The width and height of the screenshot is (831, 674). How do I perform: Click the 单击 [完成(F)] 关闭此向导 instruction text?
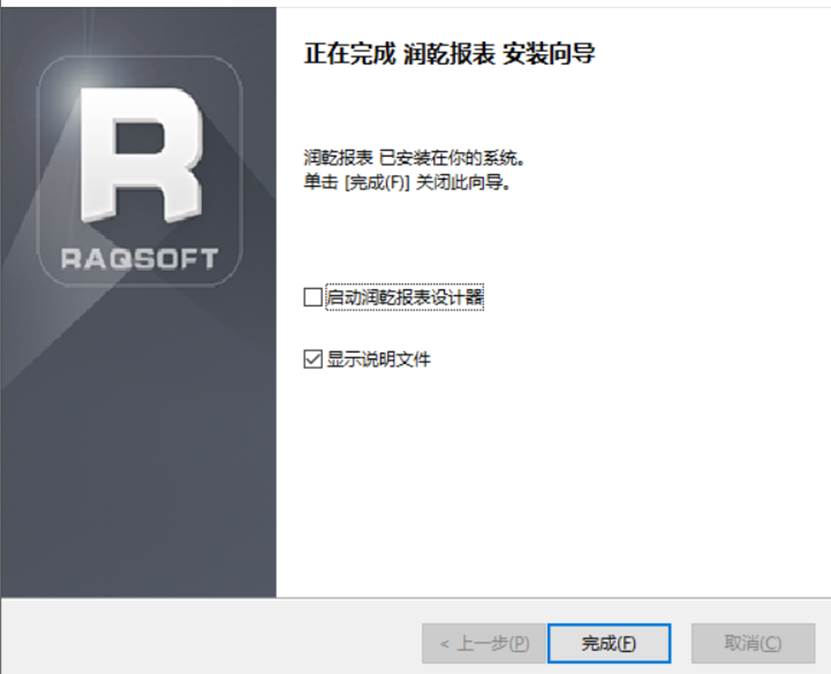coord(407,183)
